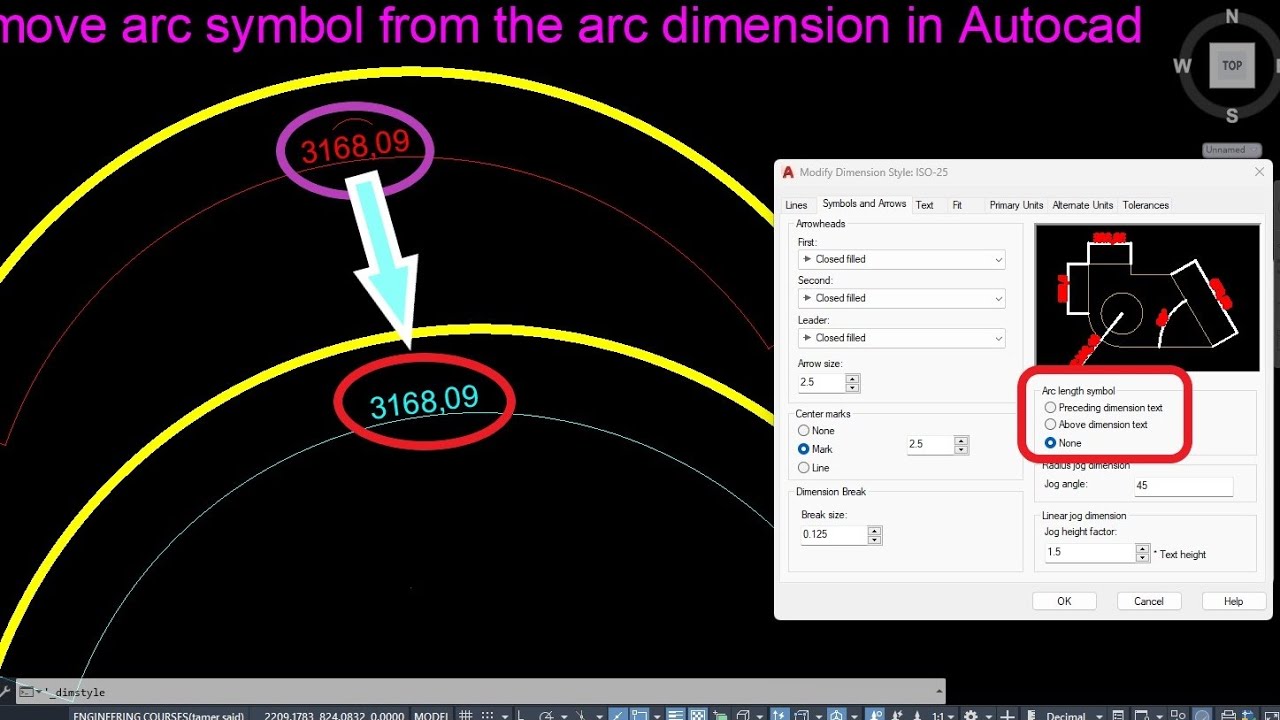The width and height of the screenshot is (1280, 720).
Task: Click the Cancel button
Action: 1149,601
